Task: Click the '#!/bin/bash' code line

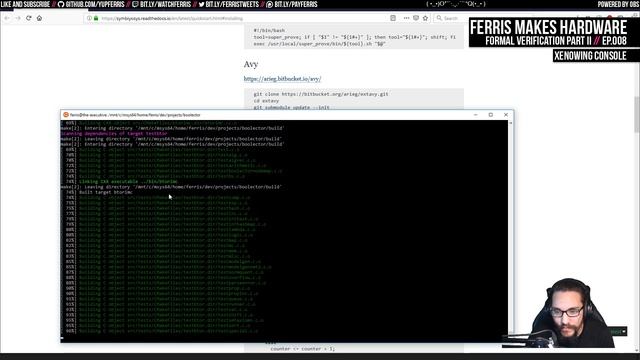Action: [269, 30]
